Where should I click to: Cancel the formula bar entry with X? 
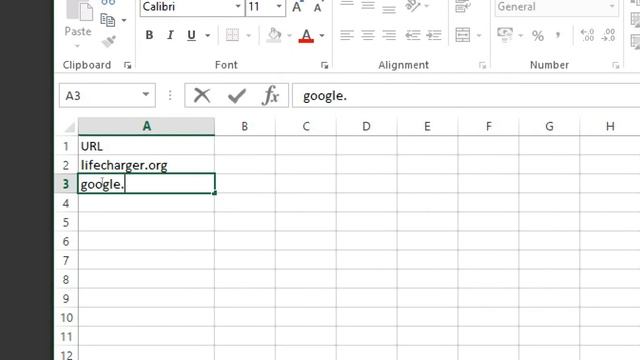[x=202, y=96]
